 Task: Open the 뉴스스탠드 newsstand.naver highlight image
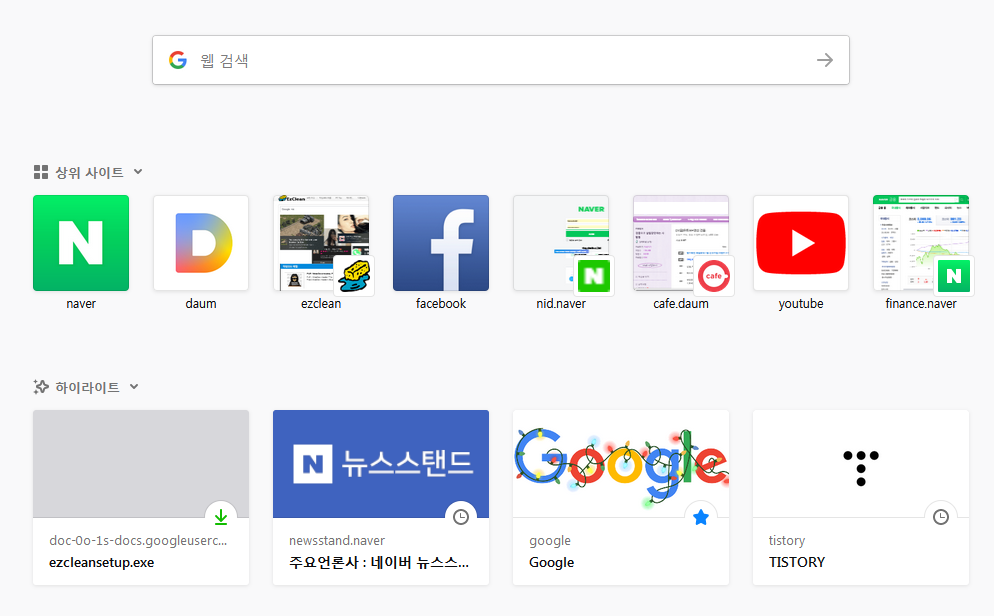point(381,464)
